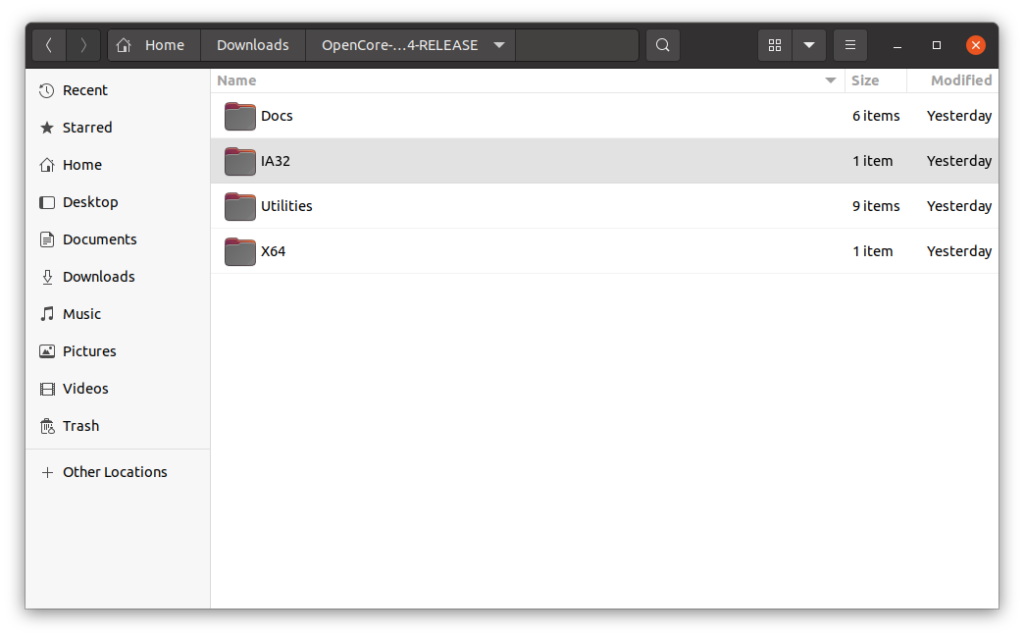The height and width of the screenshot is (637, 1024).
Task: Go to Home label in the sidebar
Action: point(82,165)
